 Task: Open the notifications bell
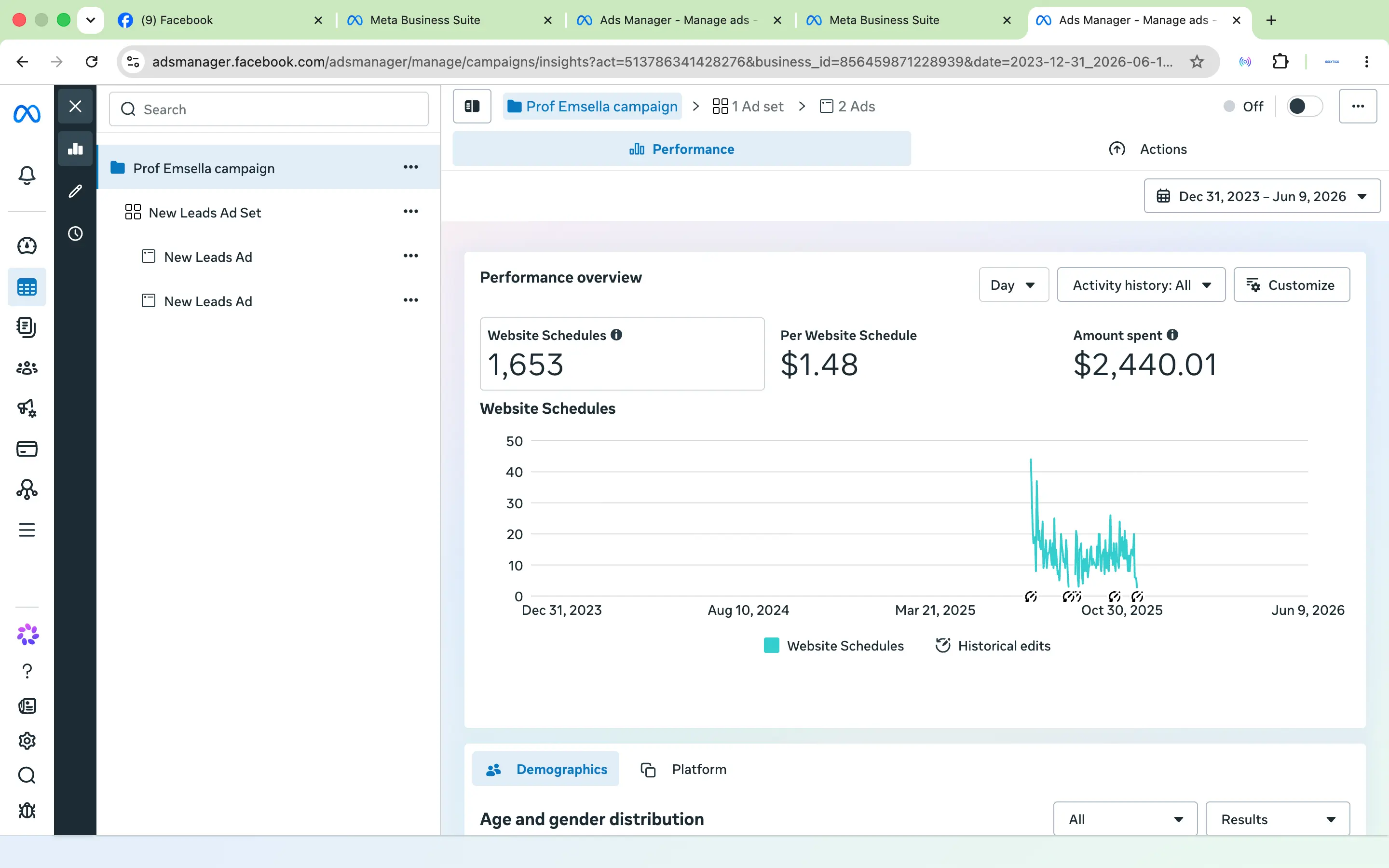[27, 175]
